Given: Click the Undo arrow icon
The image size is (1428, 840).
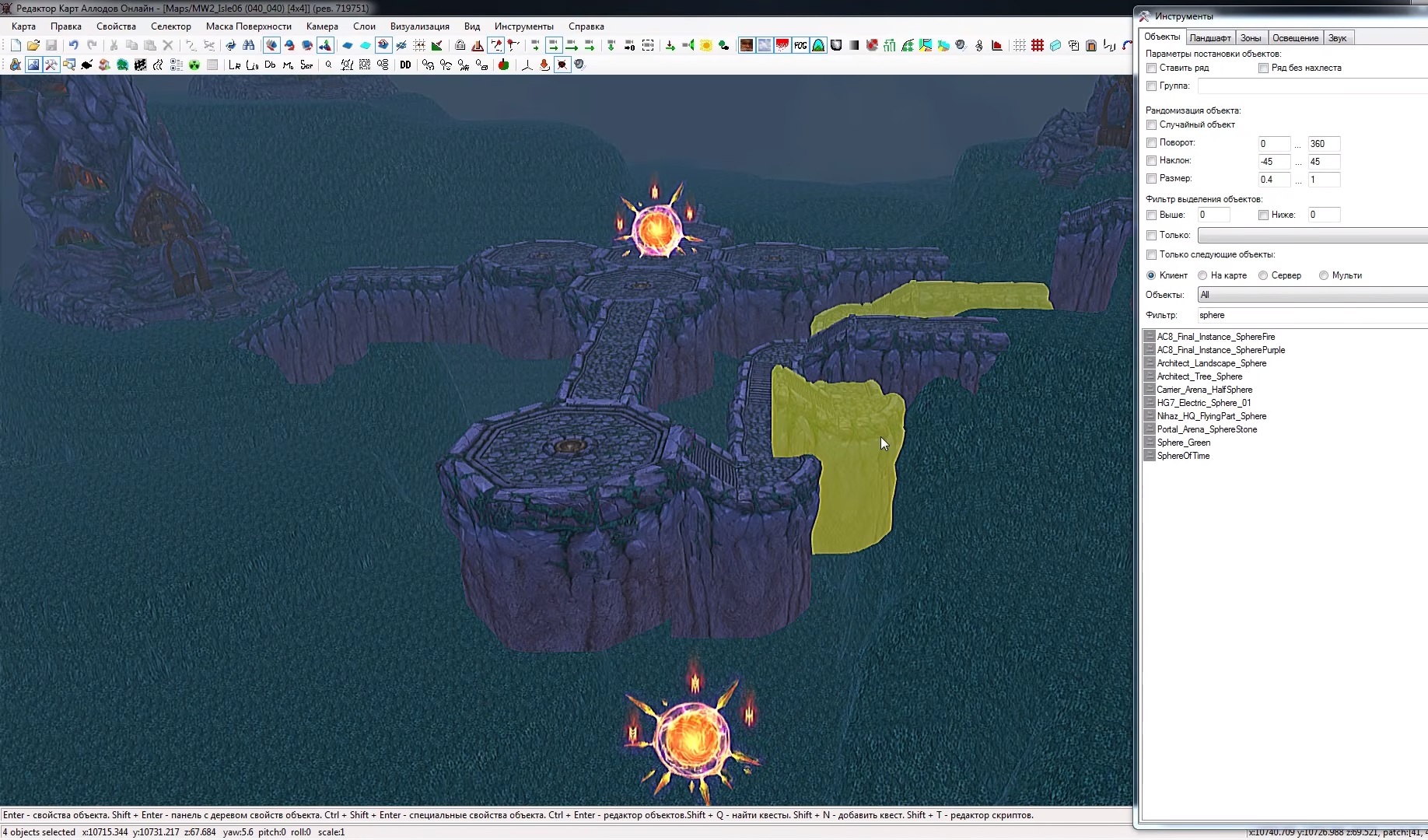Looking at the screenshot, I should [73, 45].
